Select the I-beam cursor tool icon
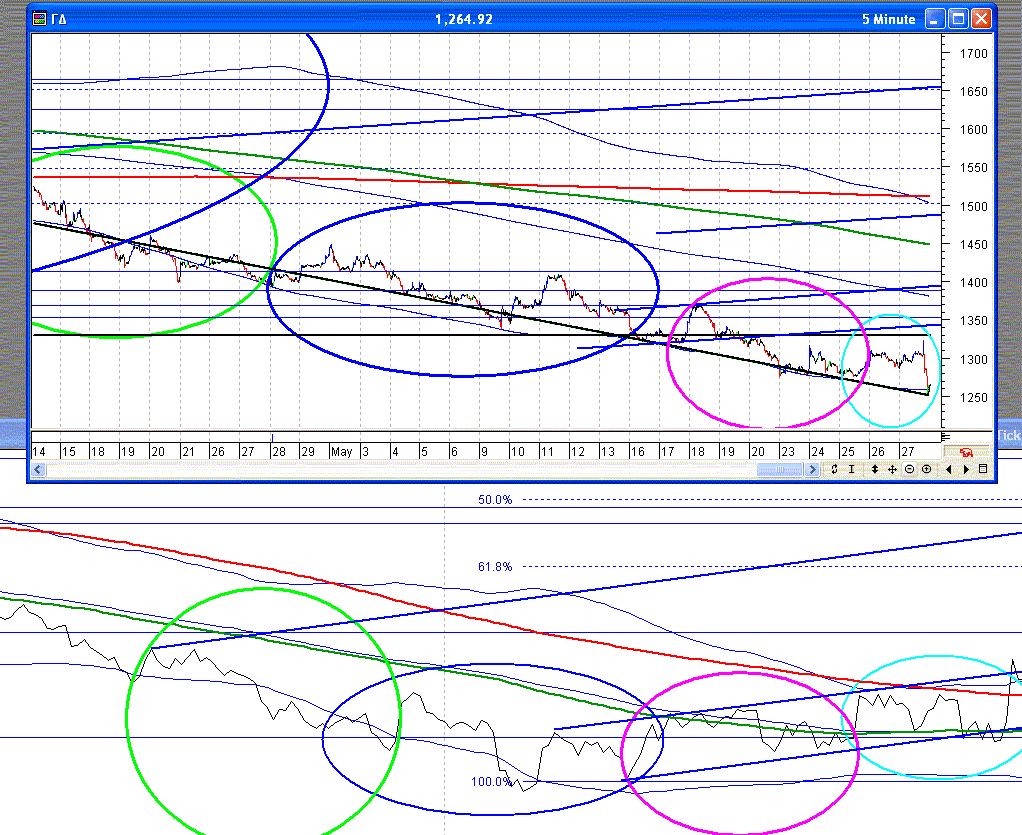 (851, 469)
